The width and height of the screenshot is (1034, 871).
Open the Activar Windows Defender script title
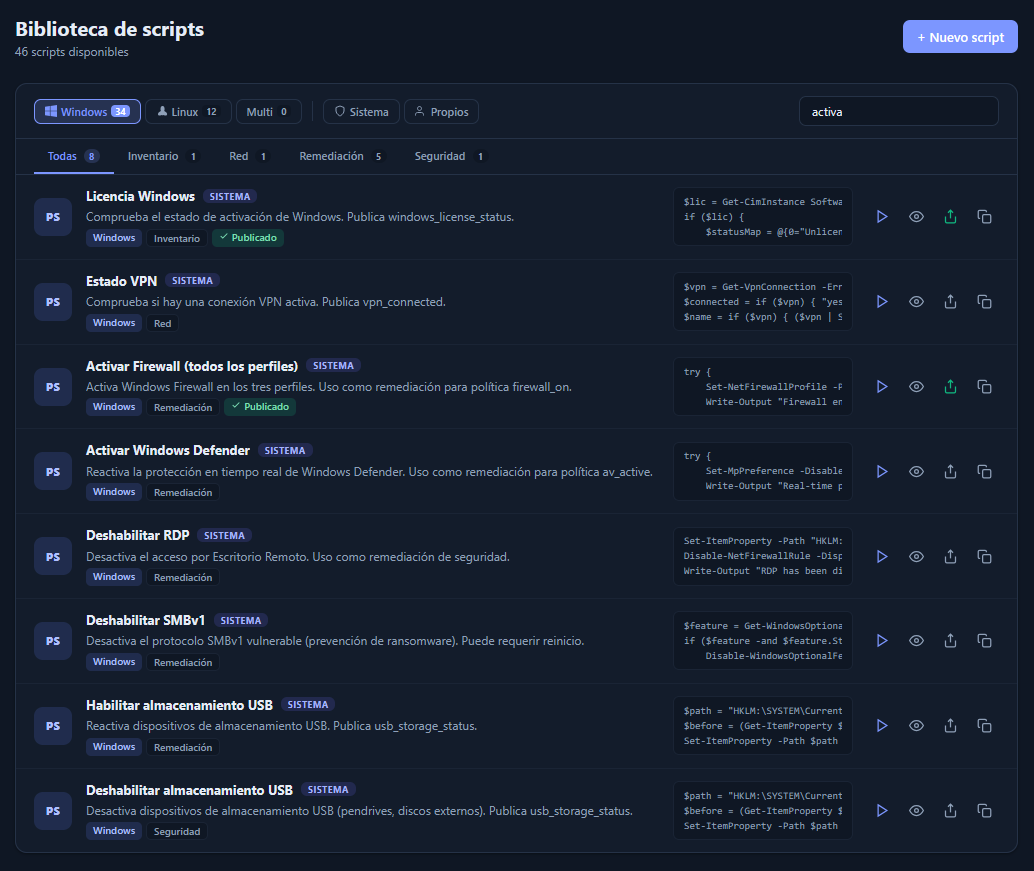[167, 451]
